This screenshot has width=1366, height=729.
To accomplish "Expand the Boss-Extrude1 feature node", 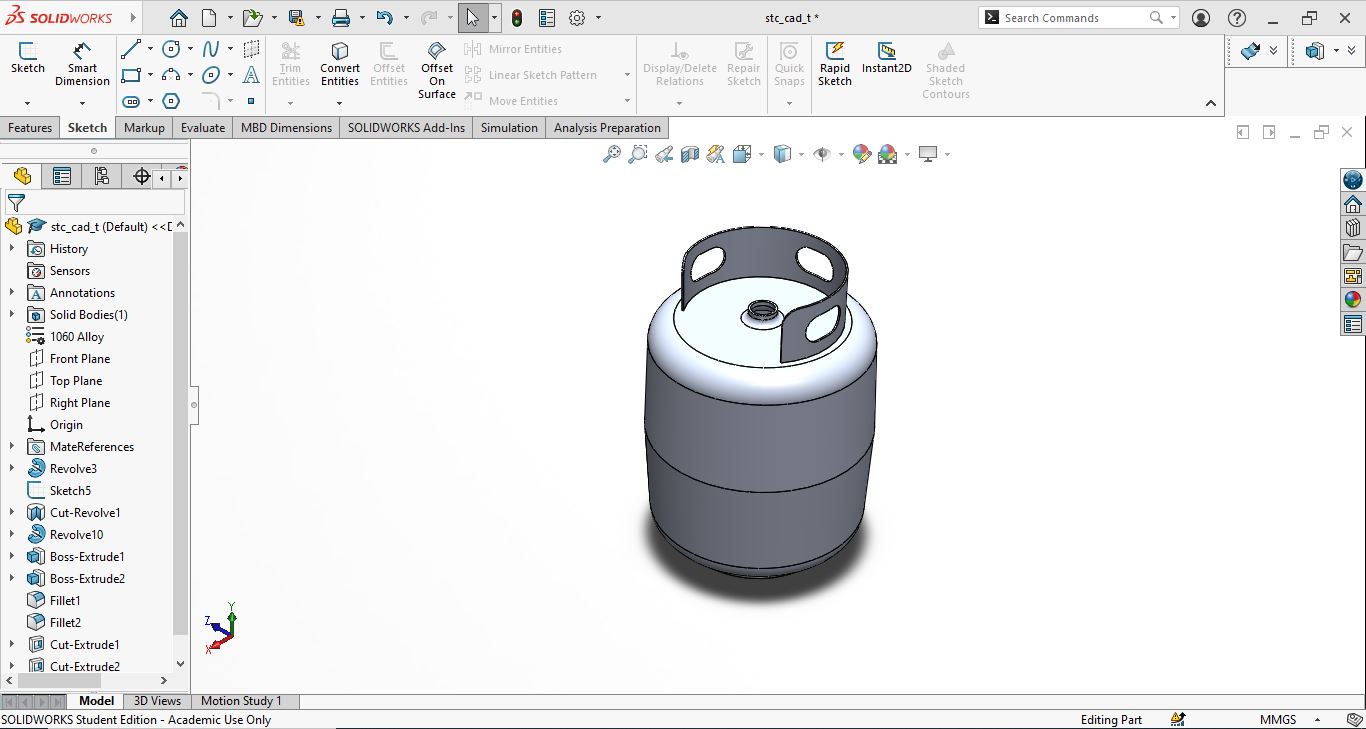I will pyautogui.click(x=12, y=557).
